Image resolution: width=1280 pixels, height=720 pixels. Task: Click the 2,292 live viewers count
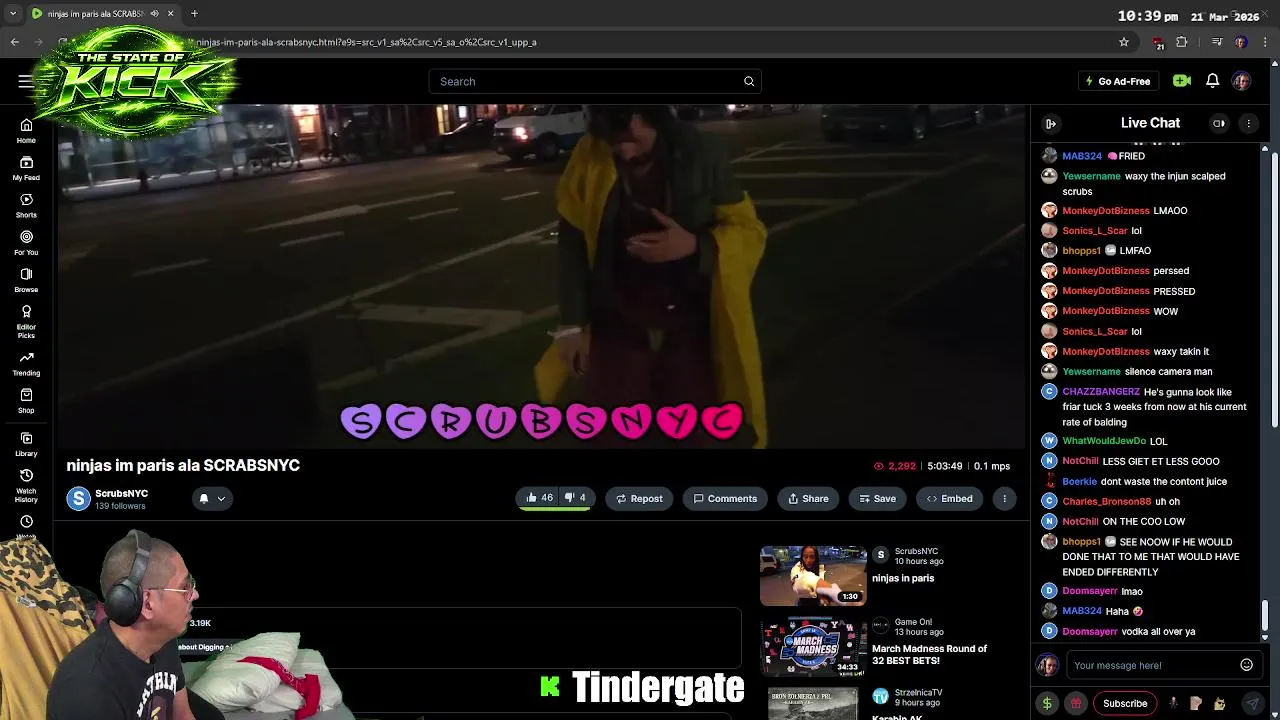[x=894, y=466]
